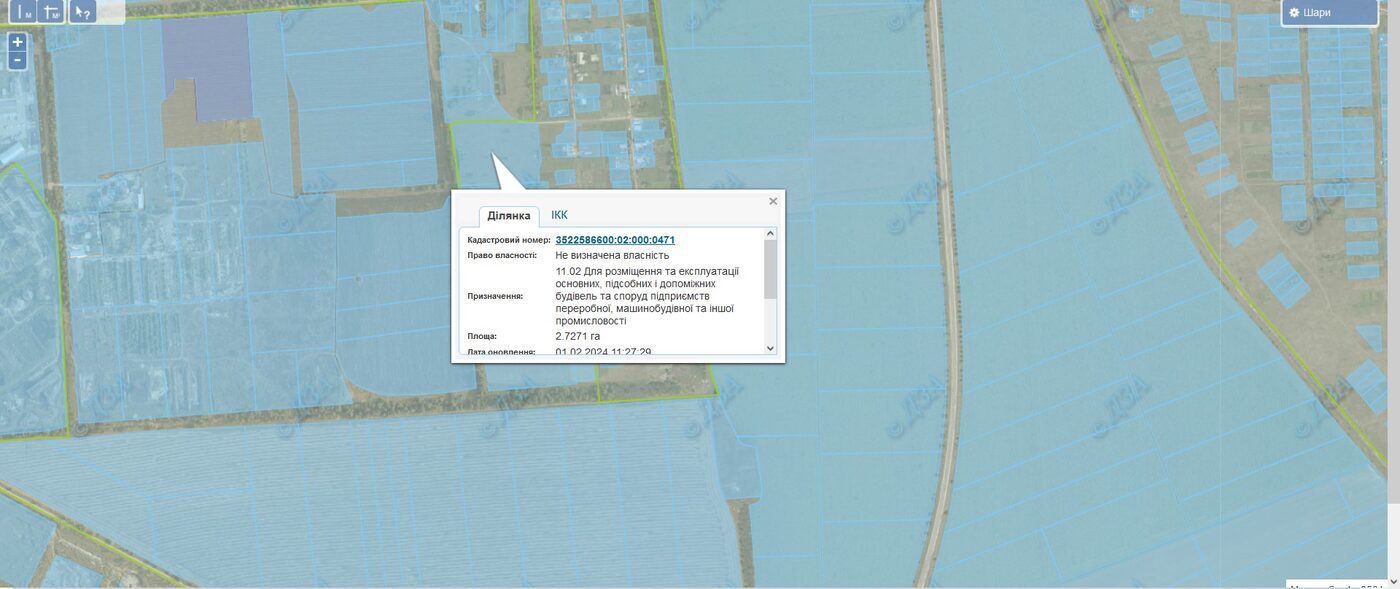Click the popup scrollbar down arrow
The image size is (1400, 589).
pyautogui.click(x=770, y=348)
